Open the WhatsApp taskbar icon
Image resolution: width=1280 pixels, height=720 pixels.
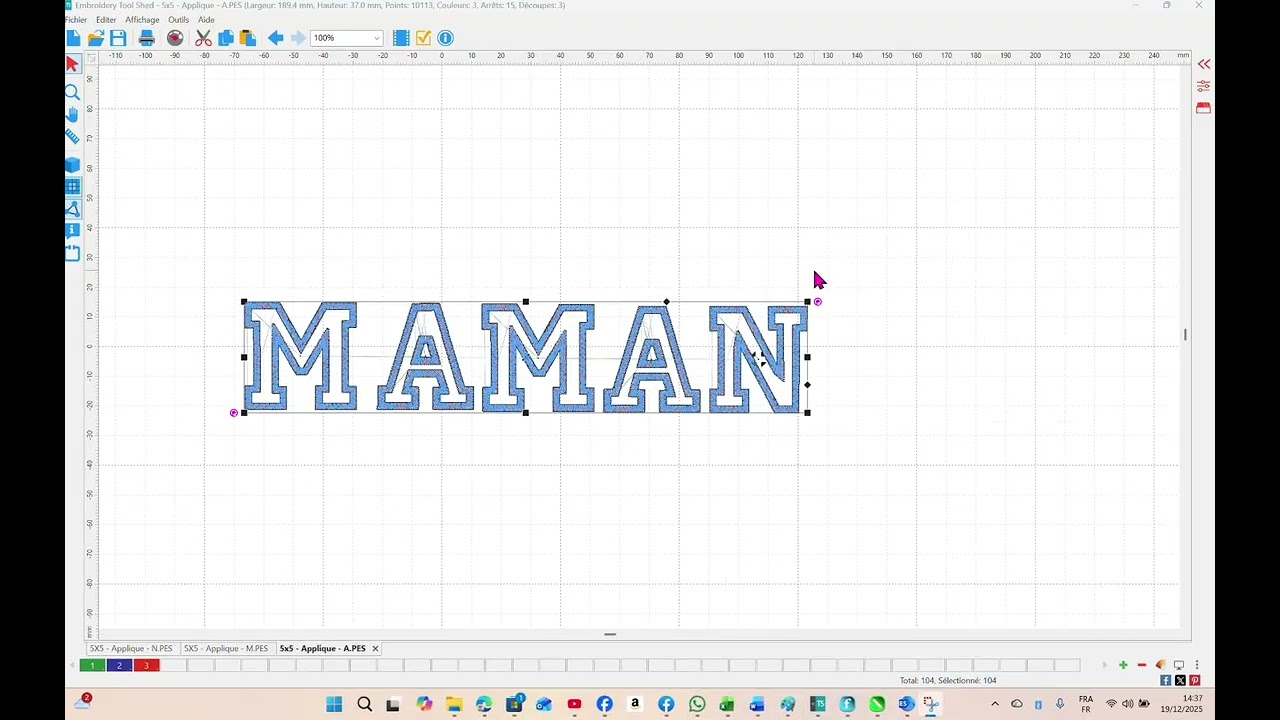click(697, 704)
